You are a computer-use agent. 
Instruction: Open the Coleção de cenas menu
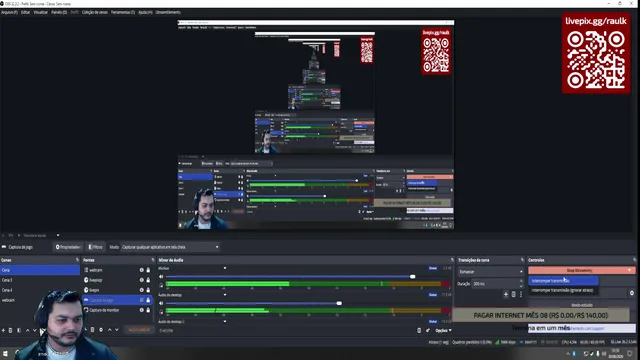(95, 12)
